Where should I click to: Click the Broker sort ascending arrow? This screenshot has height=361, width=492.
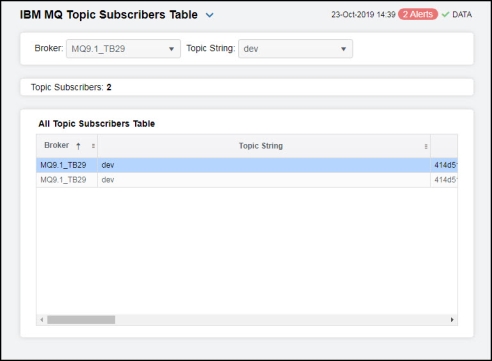[78, 146]
